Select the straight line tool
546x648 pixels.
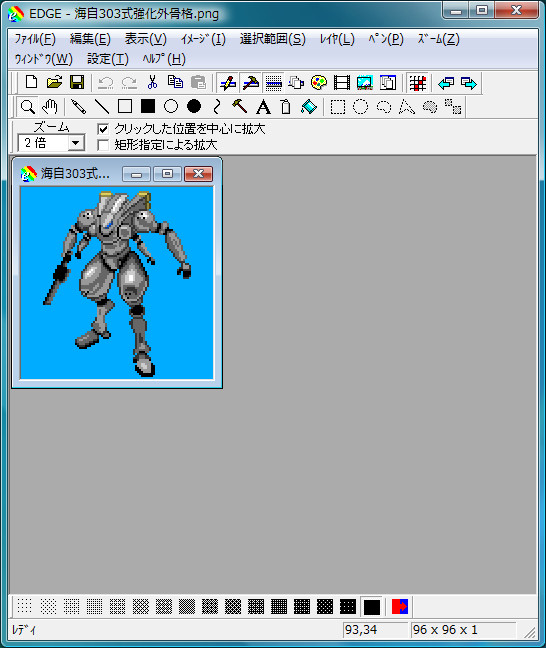[102, 107]
